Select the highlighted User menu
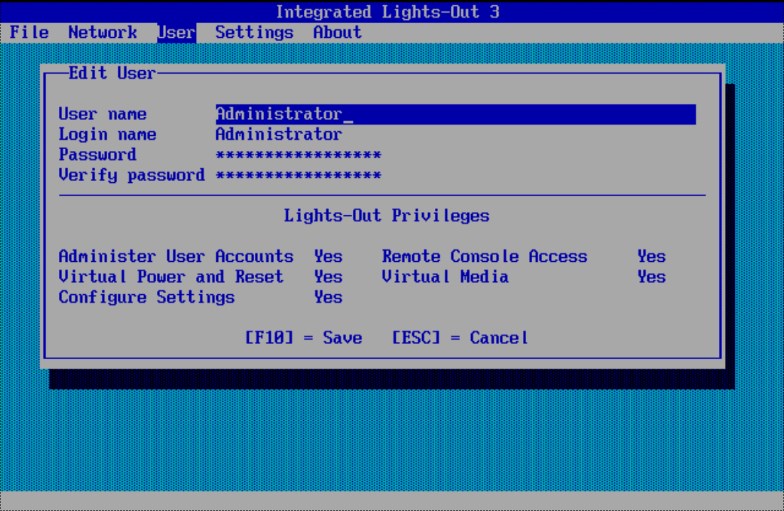The image size is (784, 511). point(176,32)
